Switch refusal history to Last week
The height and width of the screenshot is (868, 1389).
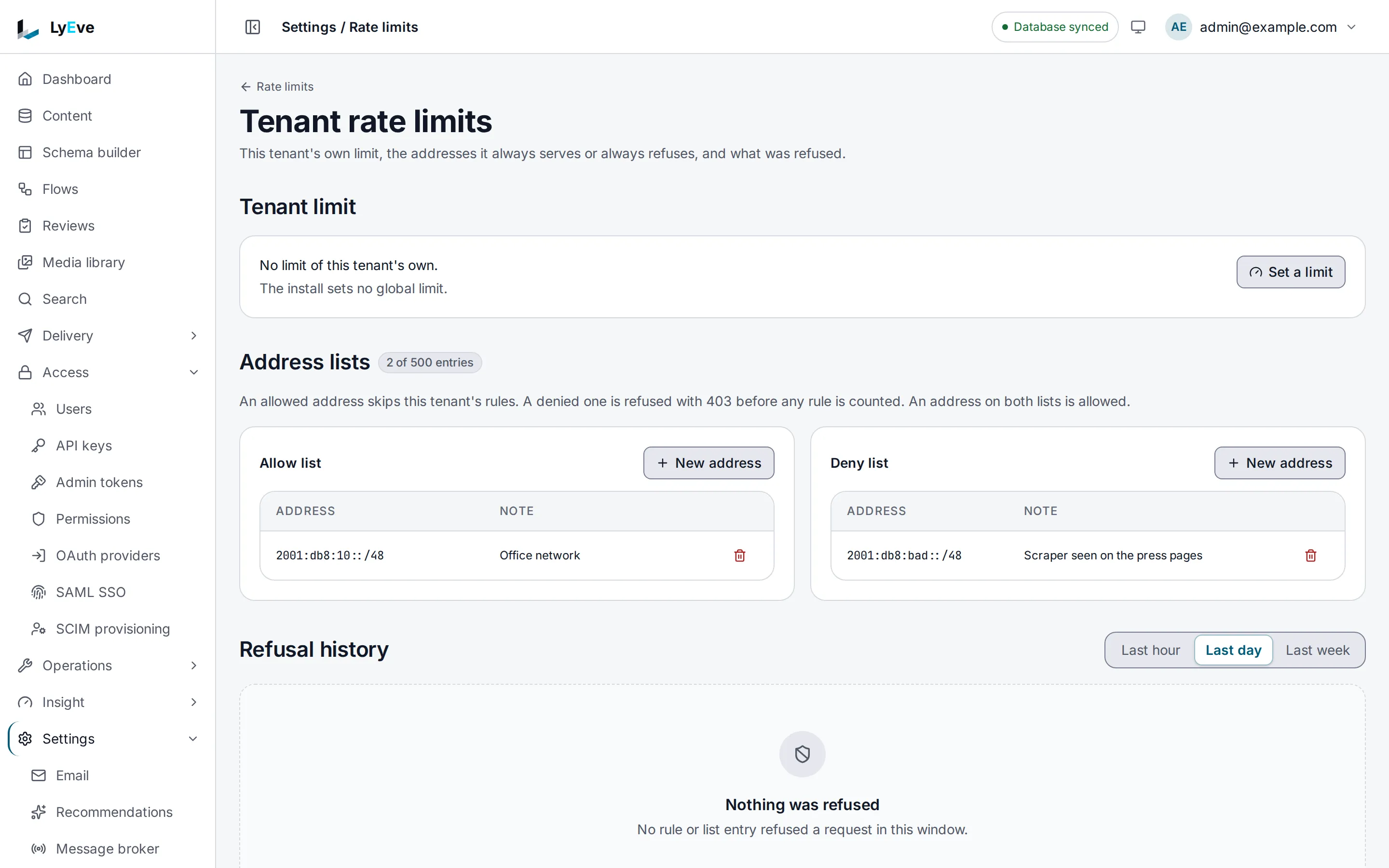pos(1317,651)
